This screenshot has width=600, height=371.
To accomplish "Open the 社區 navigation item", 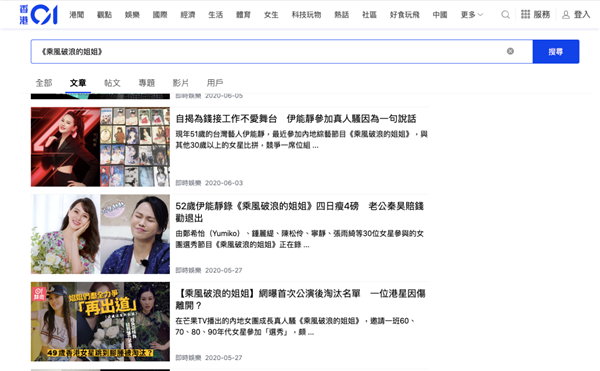I will pos(369,15).
